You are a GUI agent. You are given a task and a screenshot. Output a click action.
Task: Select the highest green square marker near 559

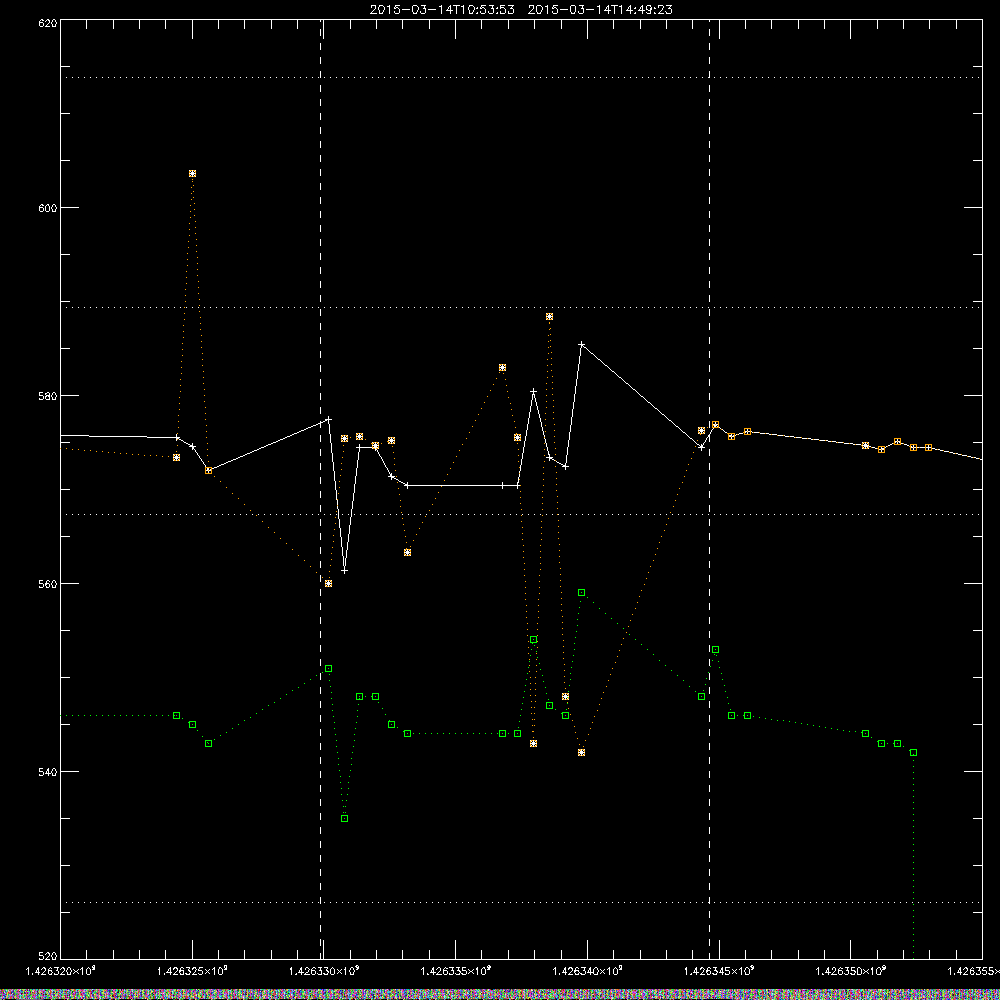(582, 592)
